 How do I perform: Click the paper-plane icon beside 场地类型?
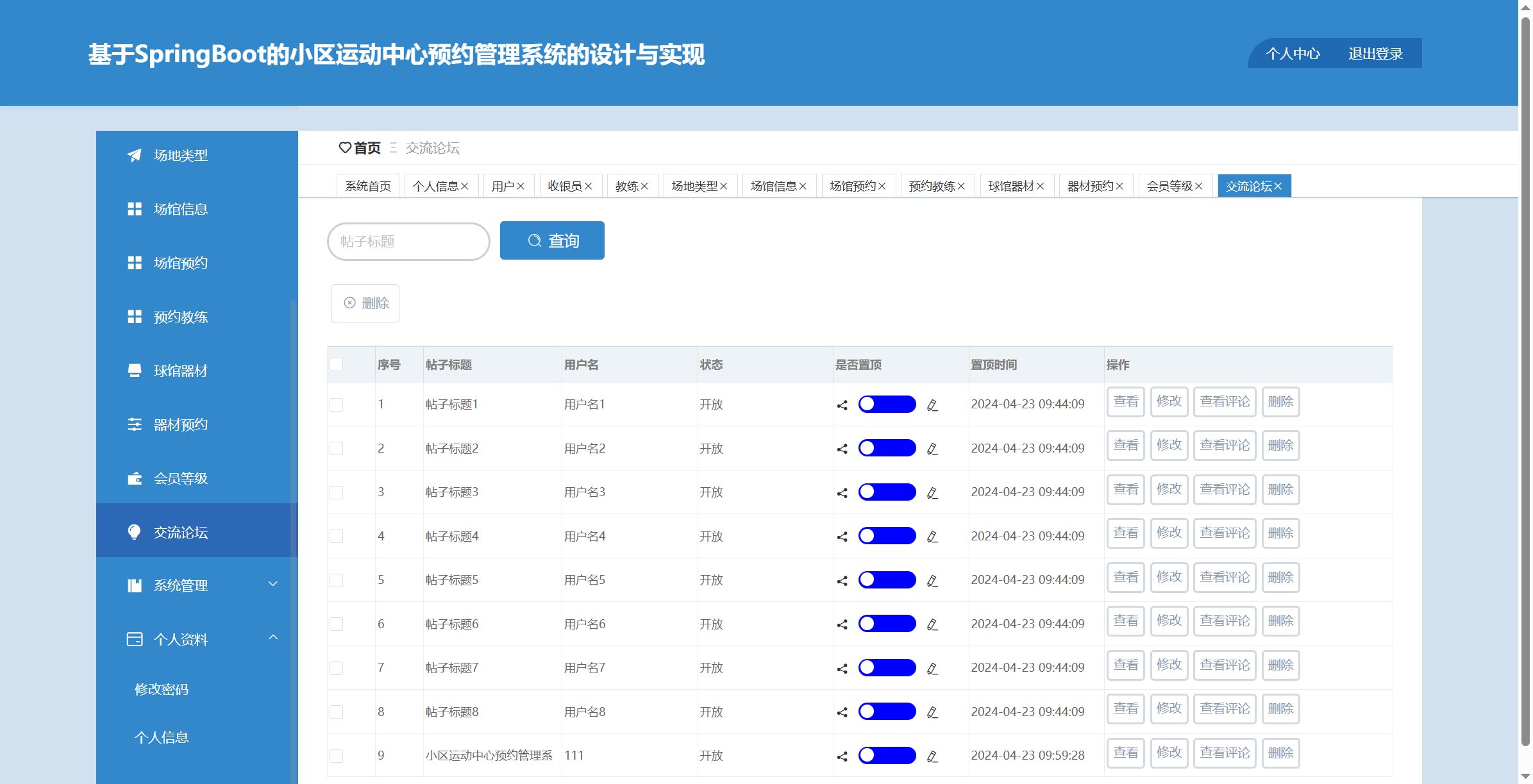134,155
